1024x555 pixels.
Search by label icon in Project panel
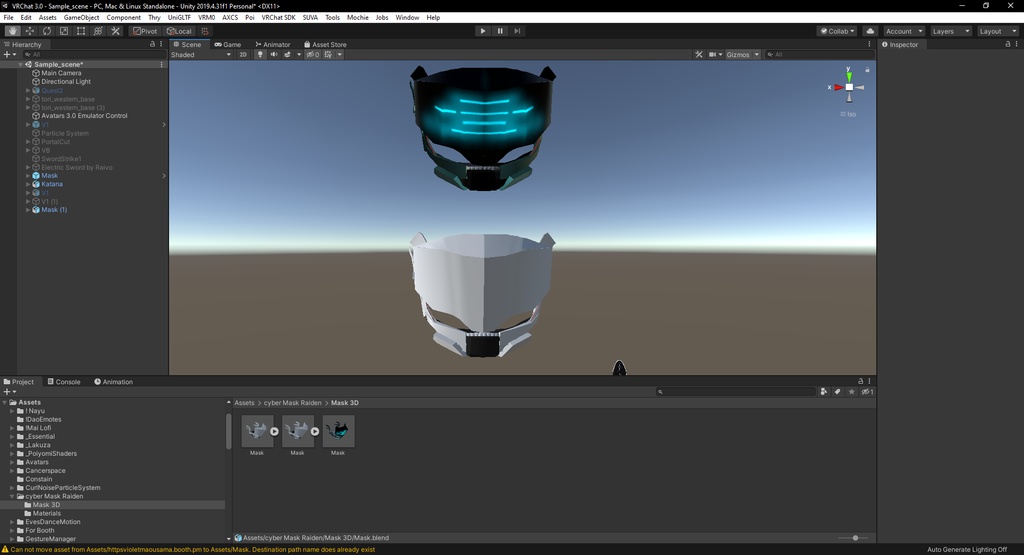[x=838, y=392]
